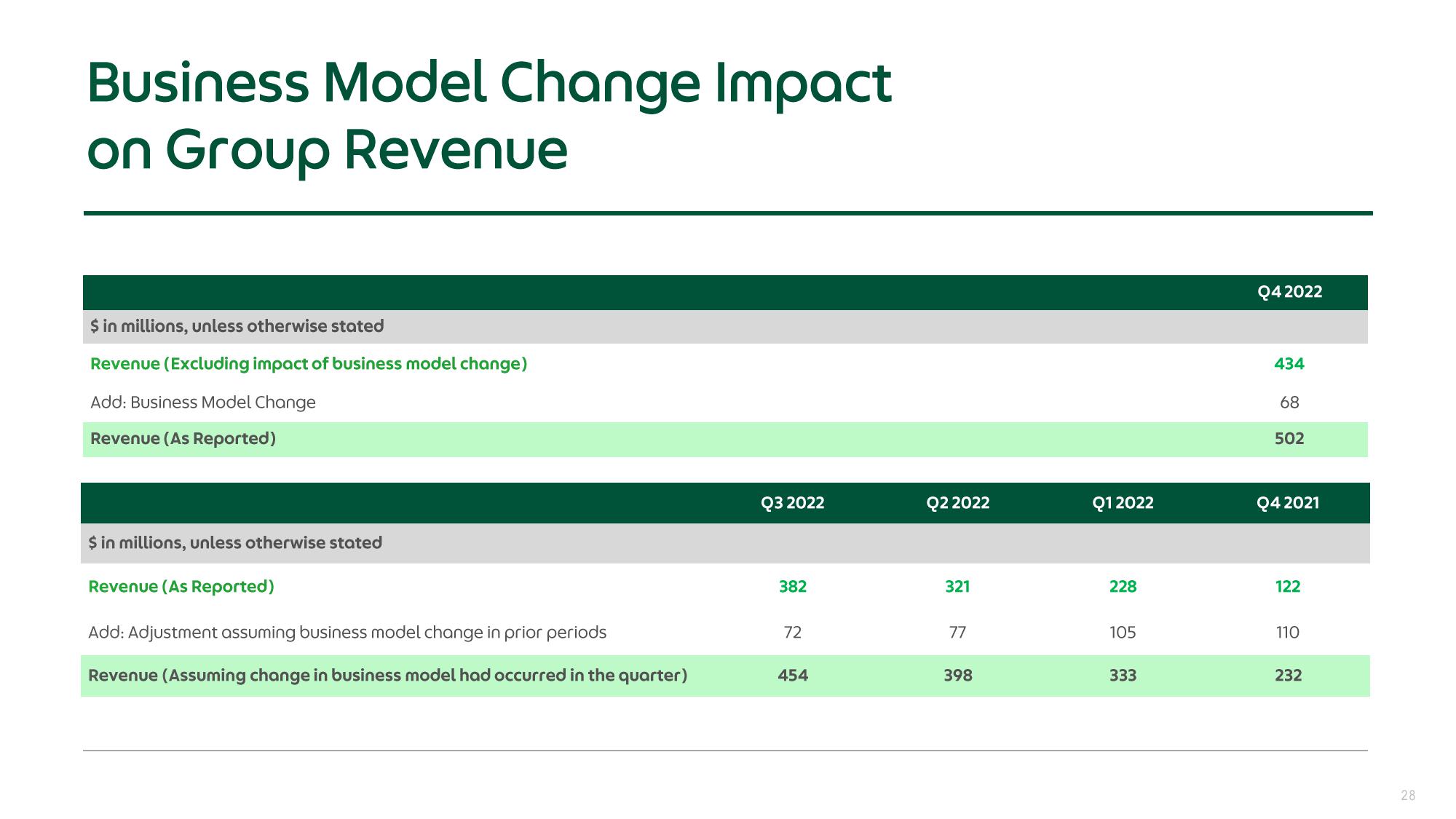Select the value 68

coord(1289,403)
